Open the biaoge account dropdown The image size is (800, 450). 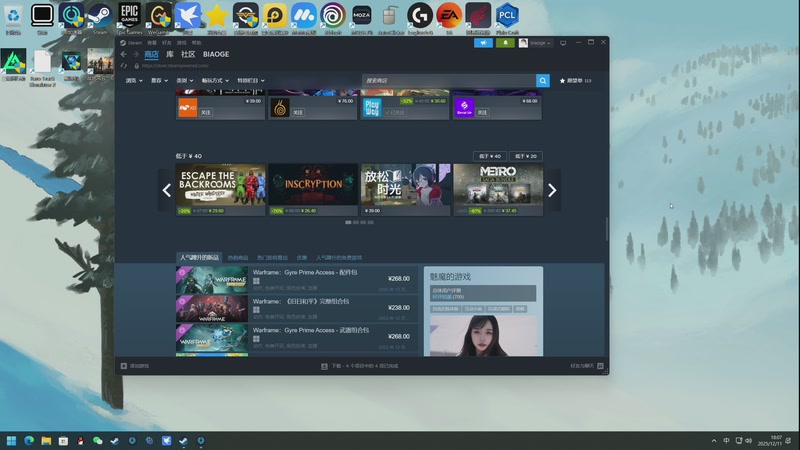click(x=535, y=43)
